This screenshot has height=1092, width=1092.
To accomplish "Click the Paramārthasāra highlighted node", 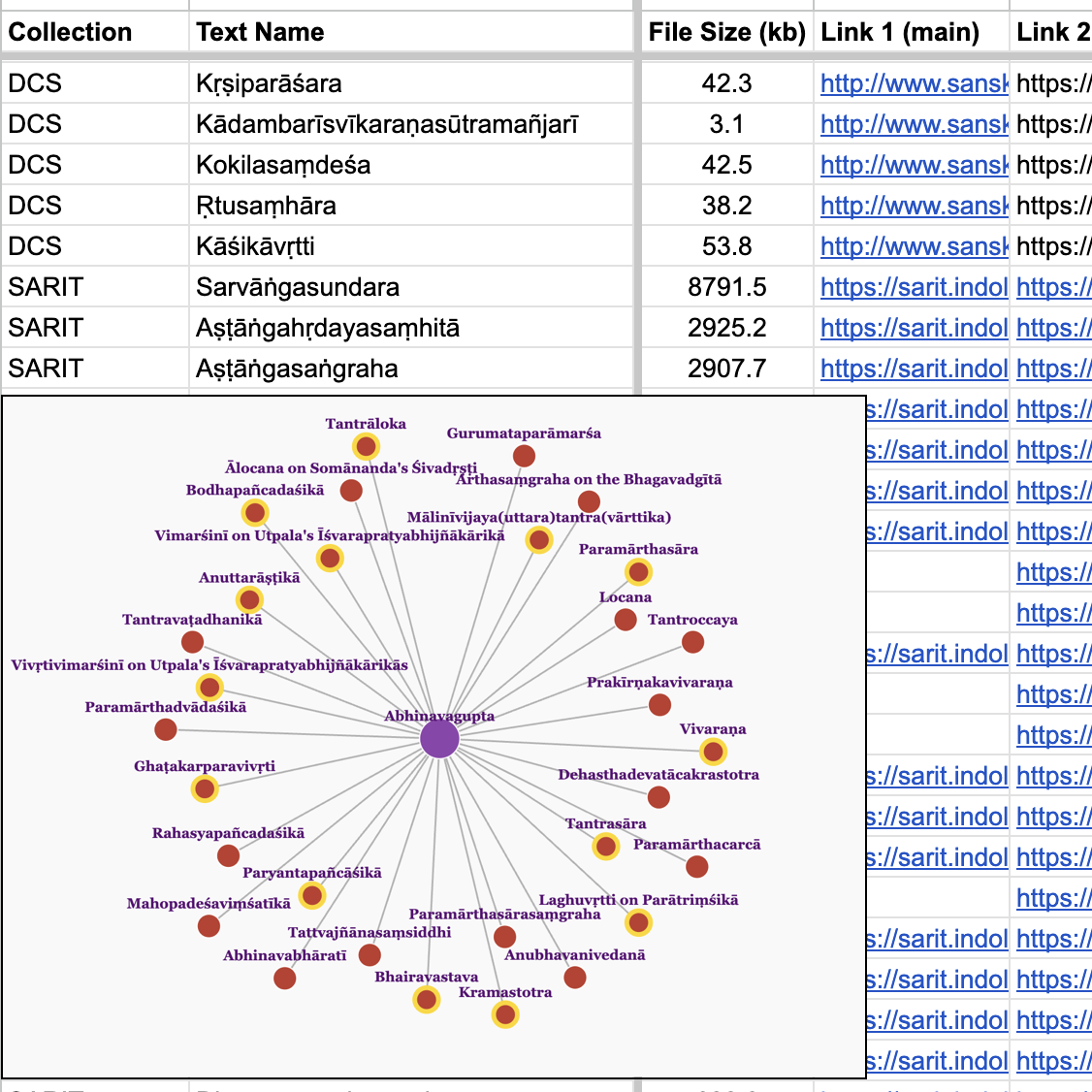I will coord(638,572).
